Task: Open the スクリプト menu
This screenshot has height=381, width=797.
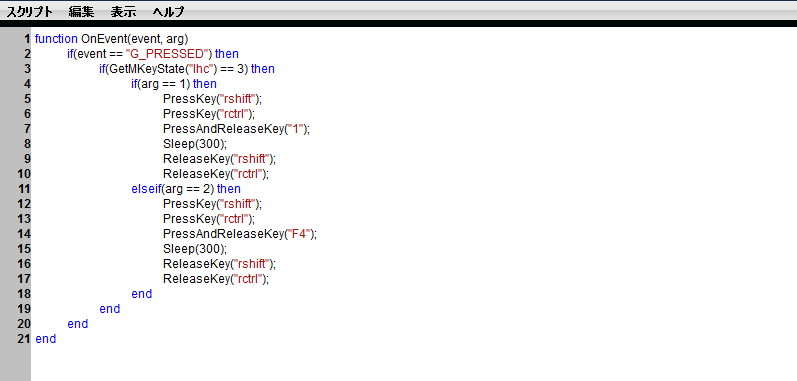Action: (29, 12)
